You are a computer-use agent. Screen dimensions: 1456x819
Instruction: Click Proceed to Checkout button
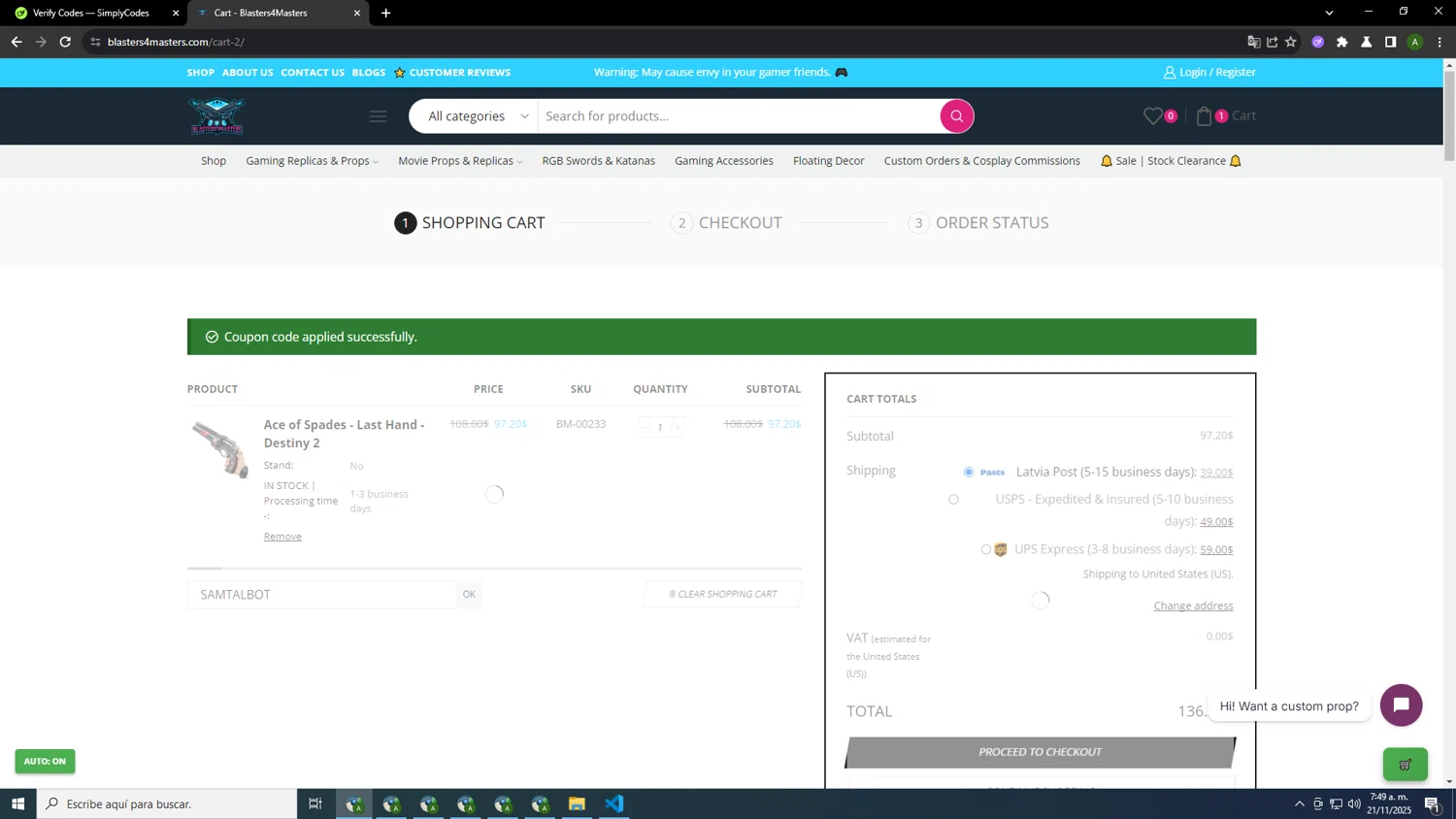[x=1040, y=752]
